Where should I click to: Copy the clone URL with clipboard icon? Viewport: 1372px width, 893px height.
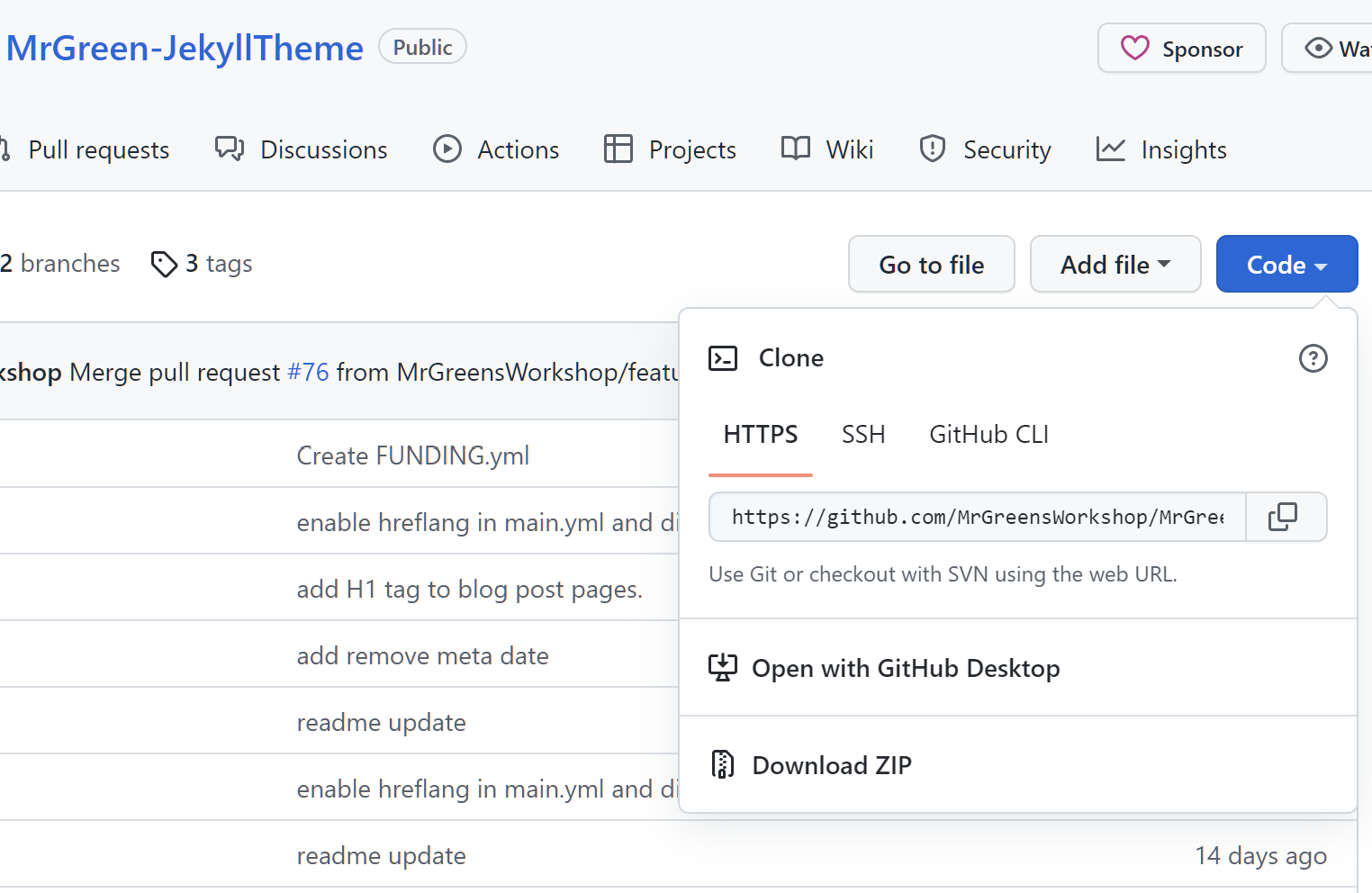1283,517
